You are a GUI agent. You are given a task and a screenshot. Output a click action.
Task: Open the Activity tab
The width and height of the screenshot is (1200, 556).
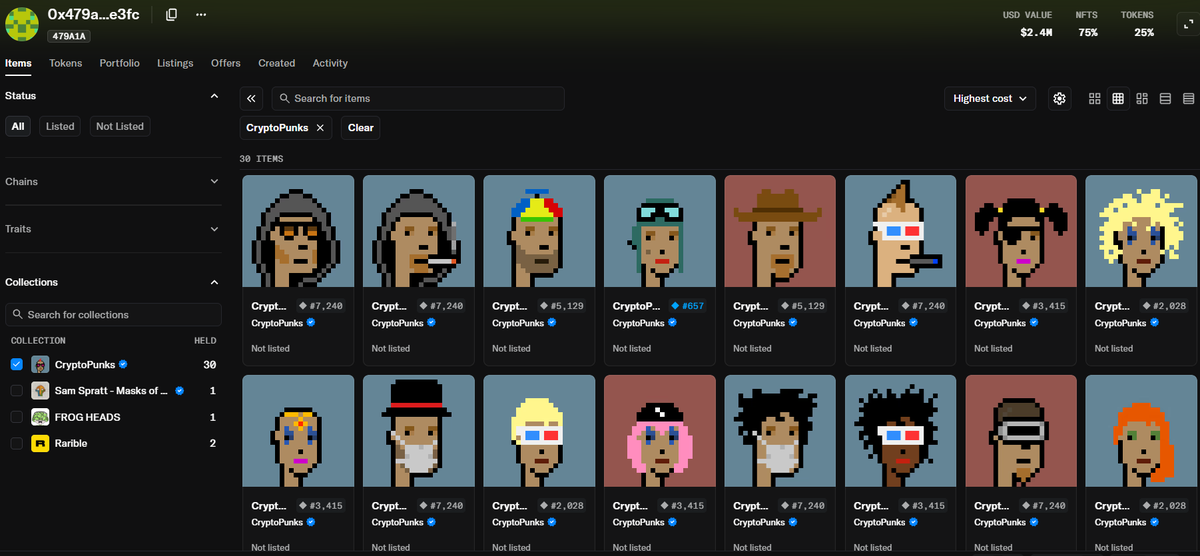(330, 63)
